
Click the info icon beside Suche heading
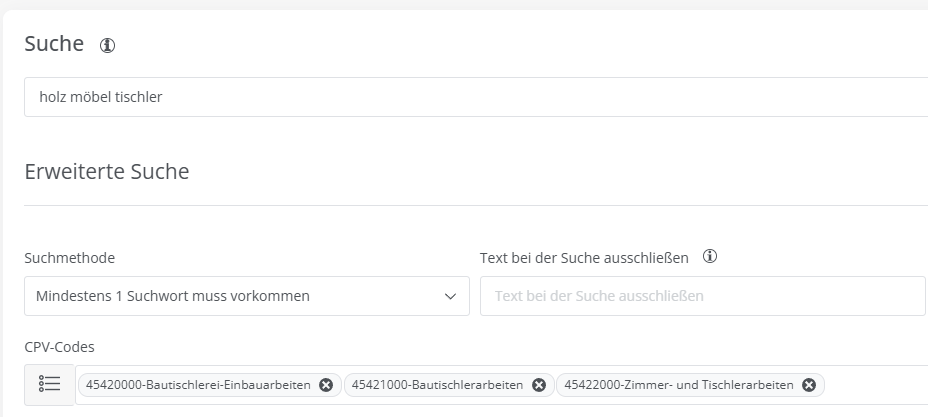coord(108,45)
